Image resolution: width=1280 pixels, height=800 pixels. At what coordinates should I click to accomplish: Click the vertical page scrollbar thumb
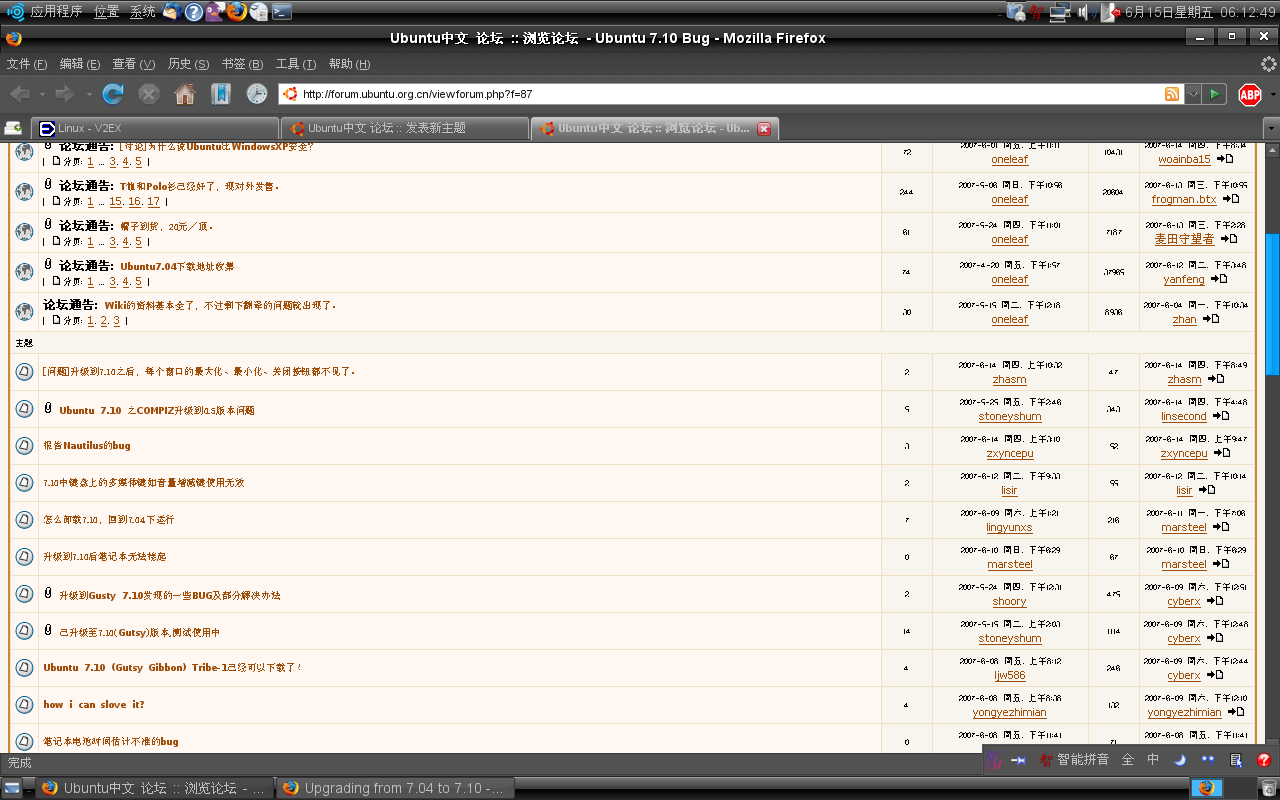pos(1272,303)
